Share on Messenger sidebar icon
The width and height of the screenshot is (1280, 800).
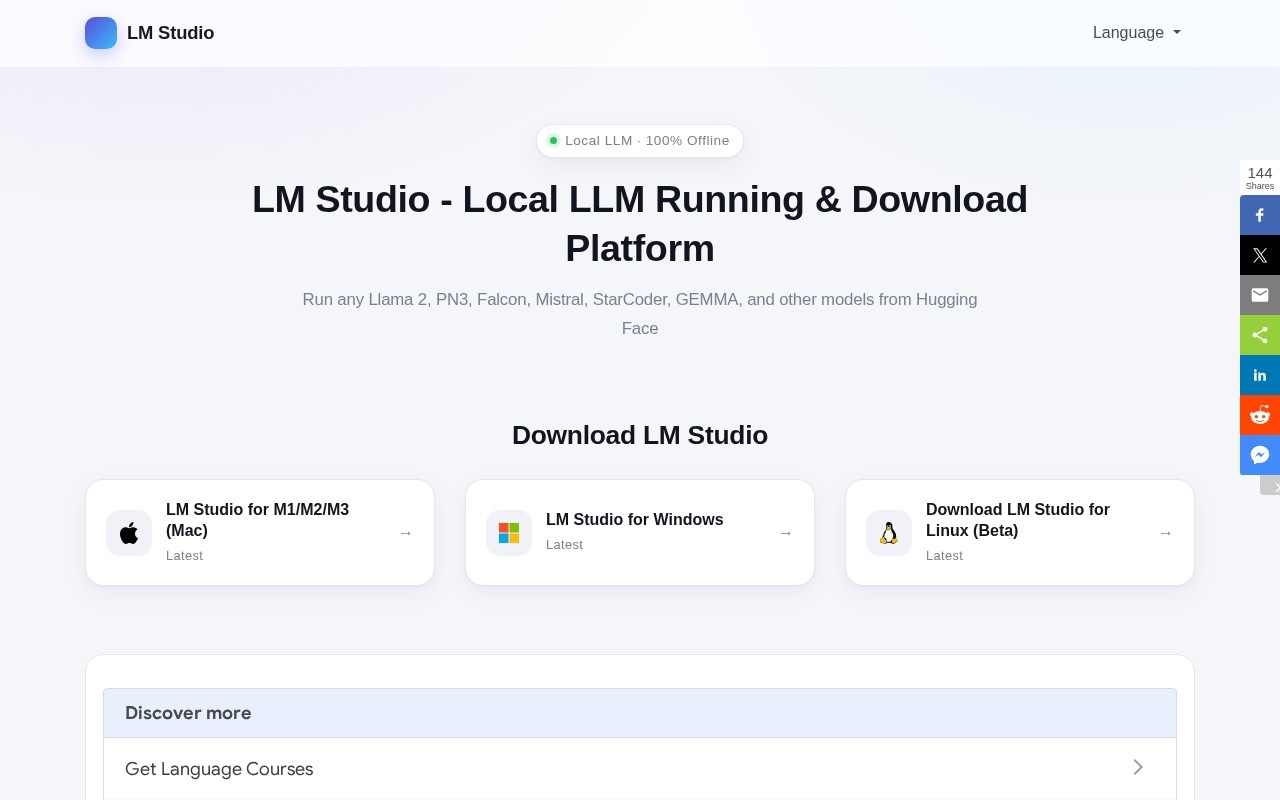[1260, 455]
